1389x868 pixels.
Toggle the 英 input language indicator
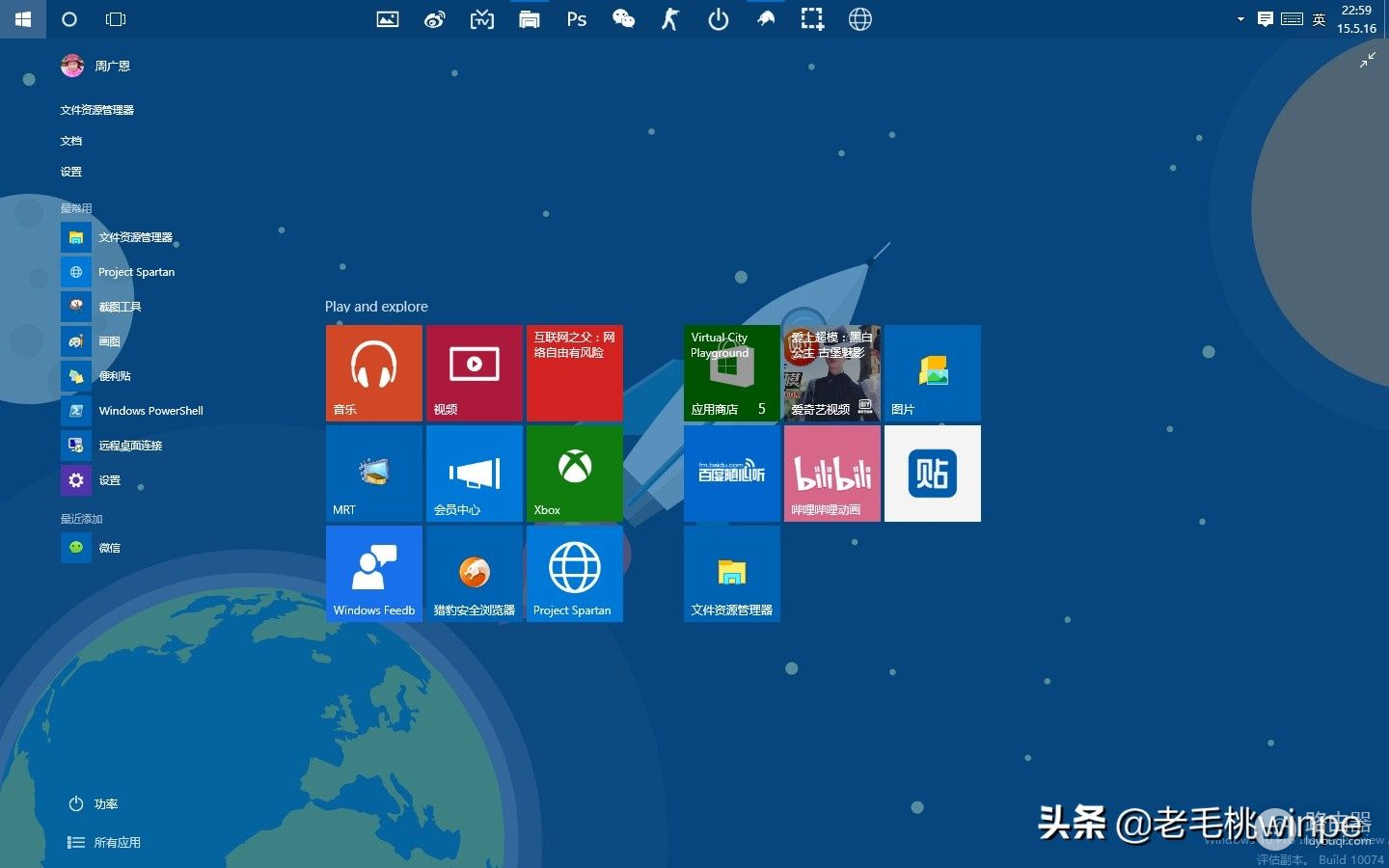point(1319,19)
